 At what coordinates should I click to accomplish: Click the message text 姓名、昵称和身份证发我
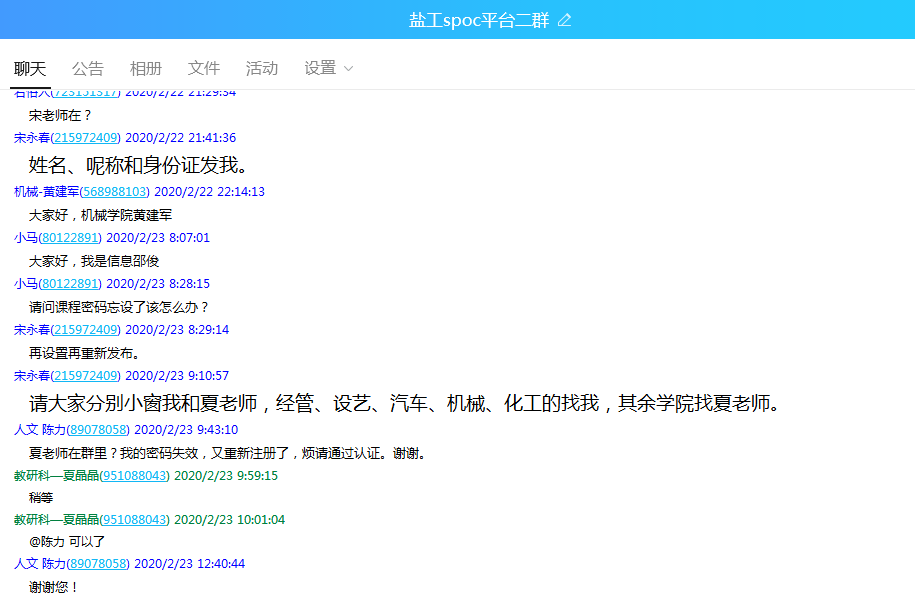click(x=138, y=165)
